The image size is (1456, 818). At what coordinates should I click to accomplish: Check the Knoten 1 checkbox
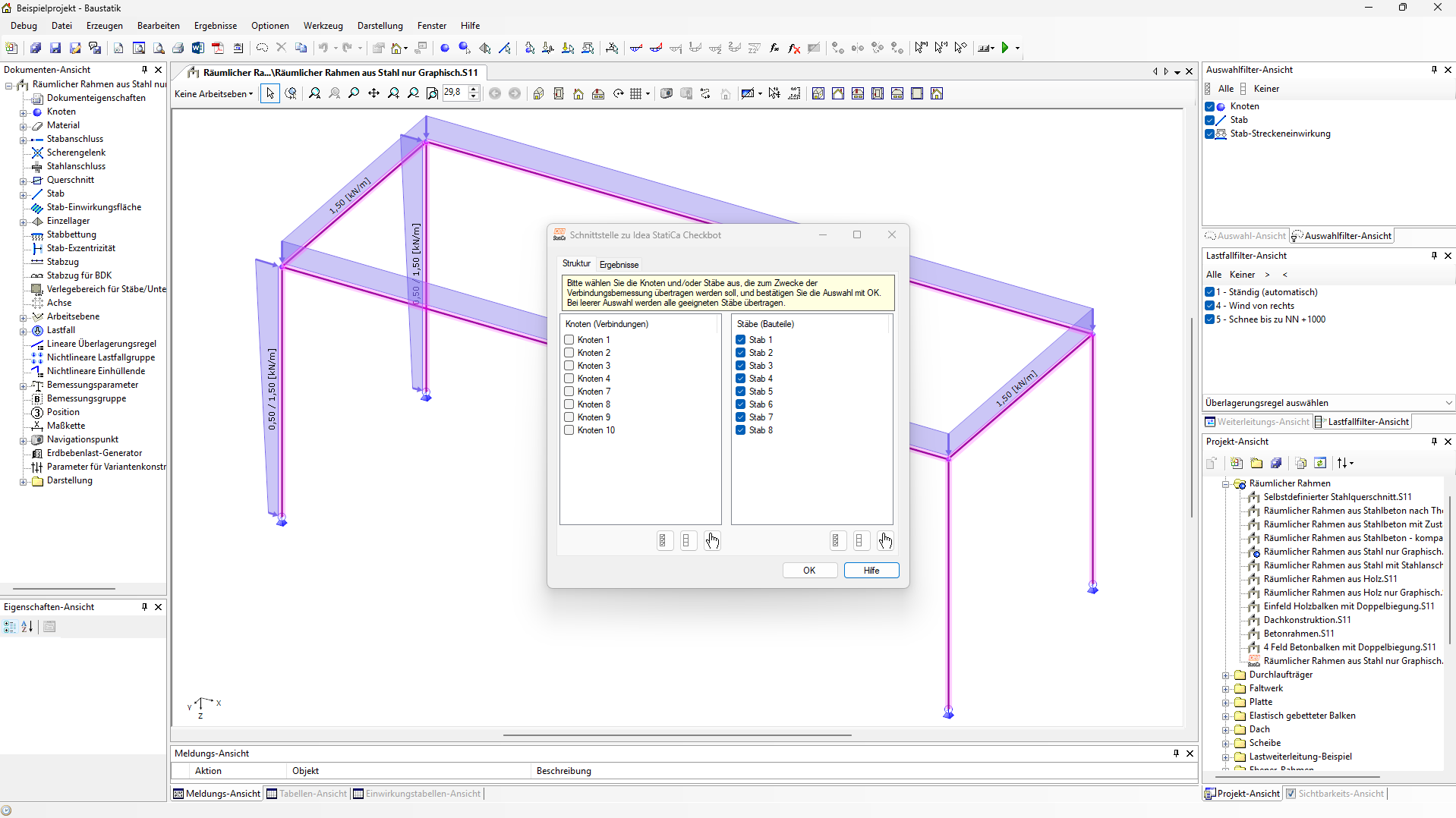click(x=569, y=340)
